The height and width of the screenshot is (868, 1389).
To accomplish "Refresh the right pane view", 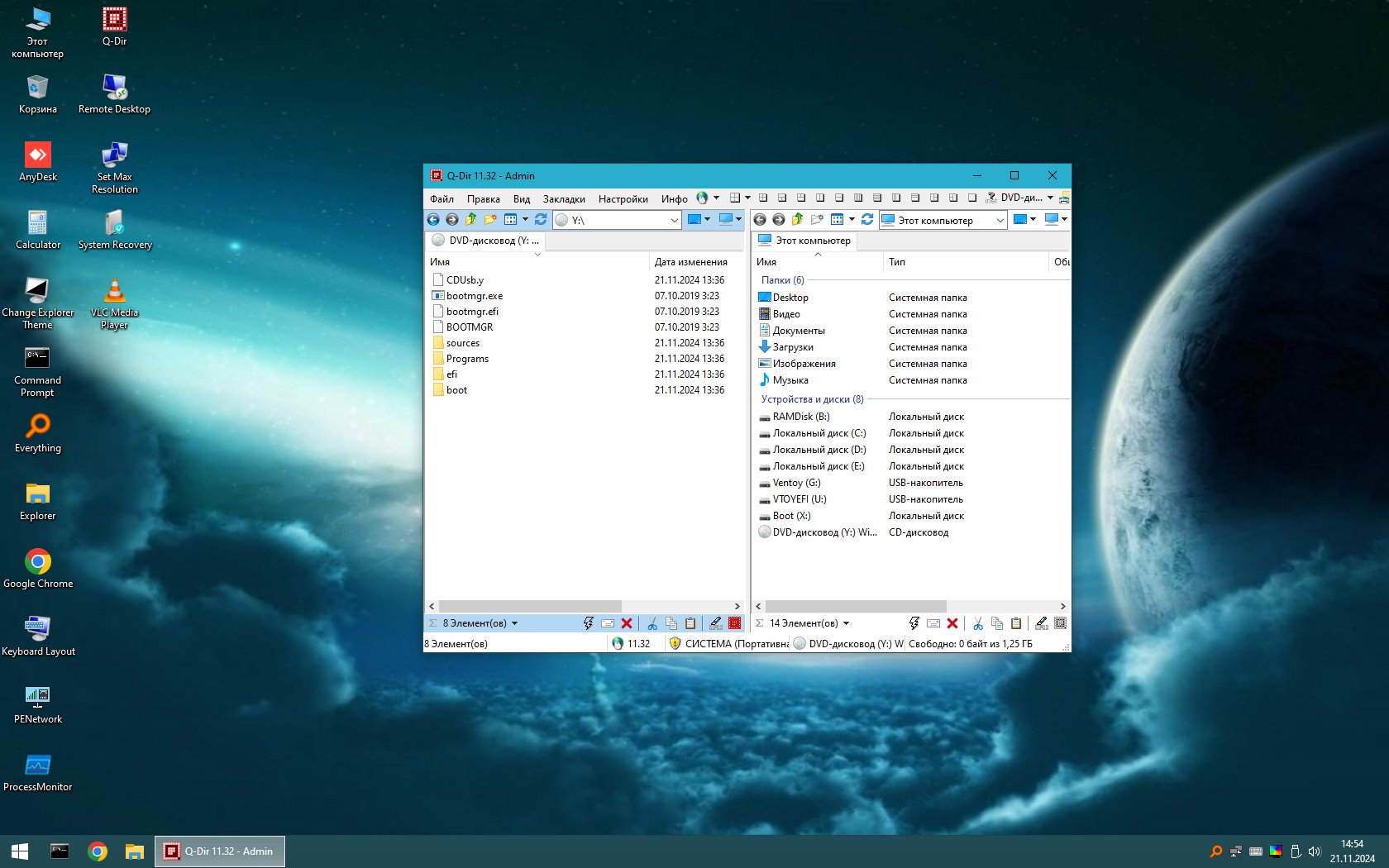I will pos(867,220).
